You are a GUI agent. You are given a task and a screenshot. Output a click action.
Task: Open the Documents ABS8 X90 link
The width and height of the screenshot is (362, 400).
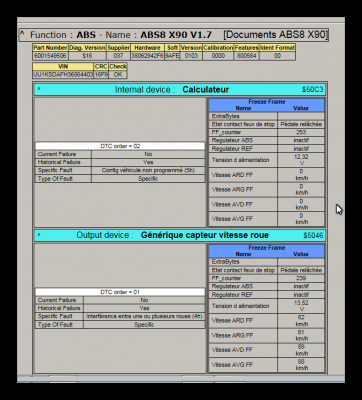coord(276,35)
